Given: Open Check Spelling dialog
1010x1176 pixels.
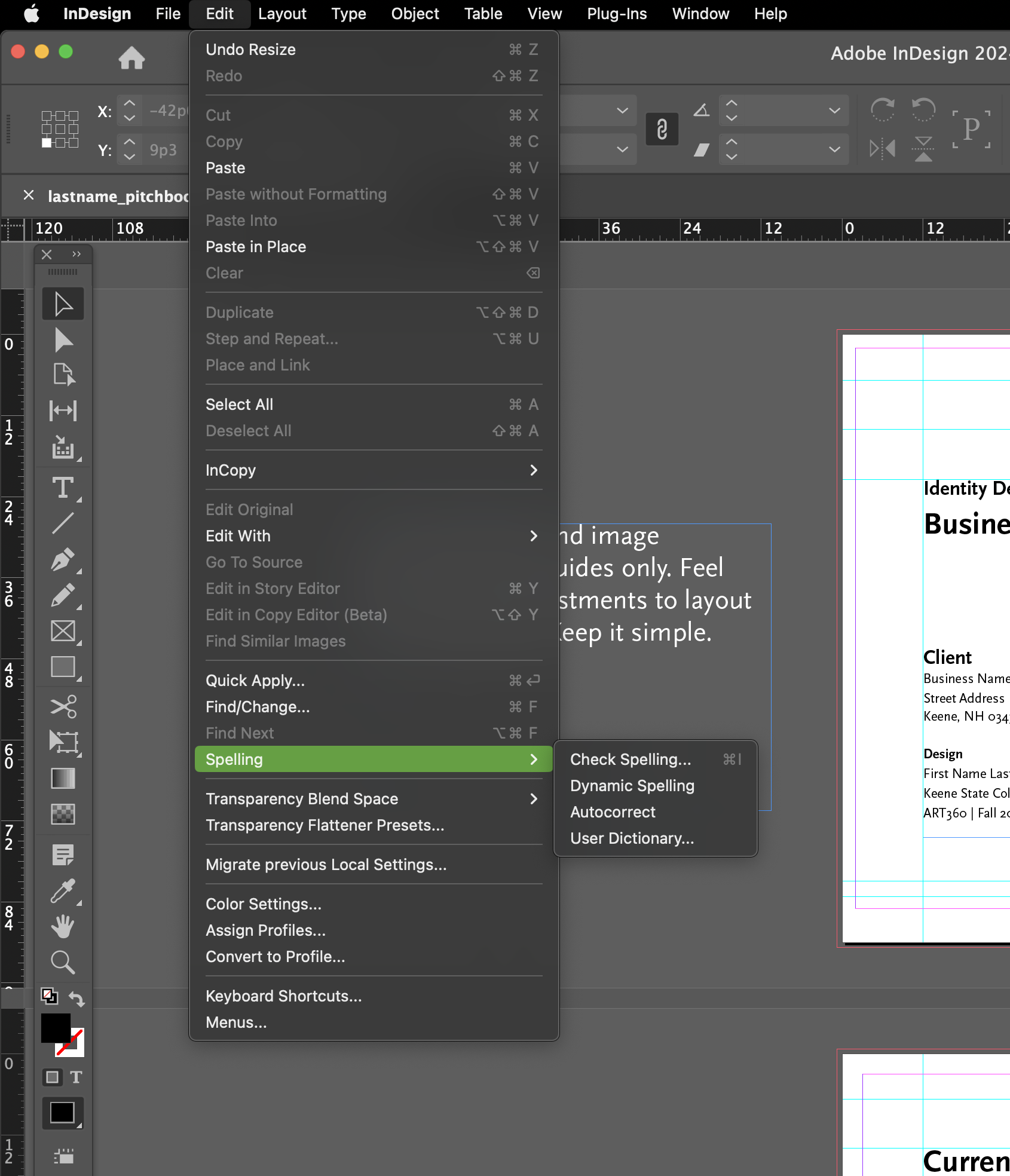Looking at the screenshot, I should coord(630,759).
